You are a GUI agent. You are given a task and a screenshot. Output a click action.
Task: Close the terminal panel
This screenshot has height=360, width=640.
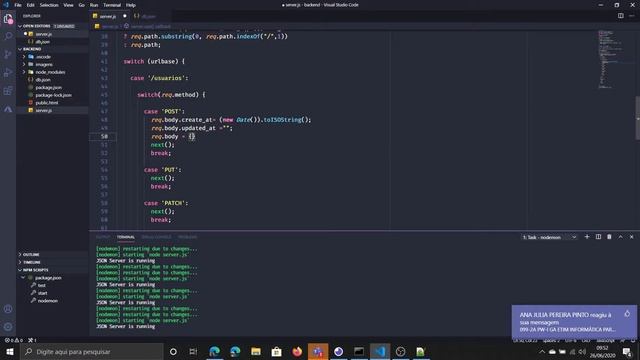[x=631, y=237]
